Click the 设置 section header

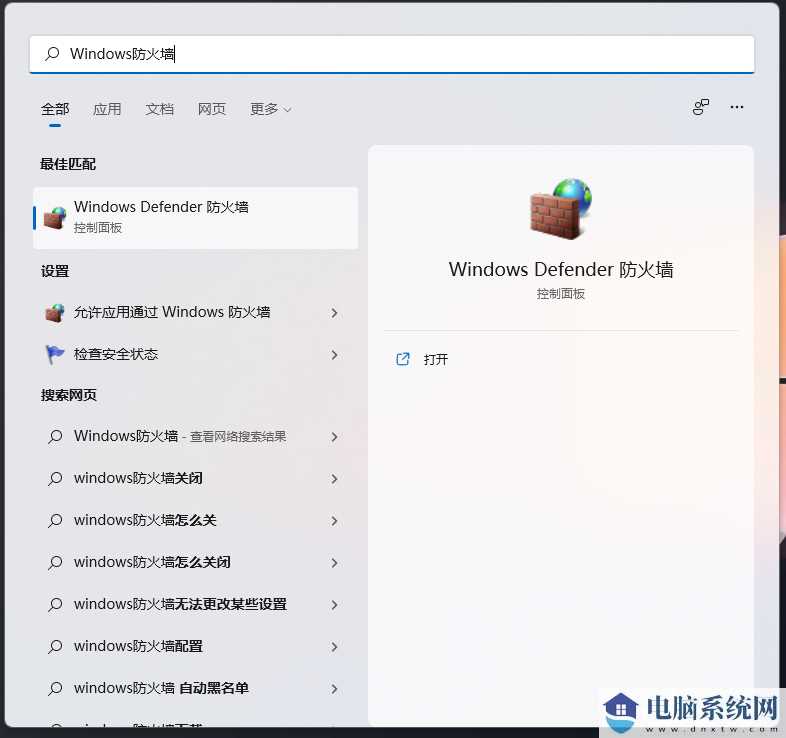[x=55, y=271]
